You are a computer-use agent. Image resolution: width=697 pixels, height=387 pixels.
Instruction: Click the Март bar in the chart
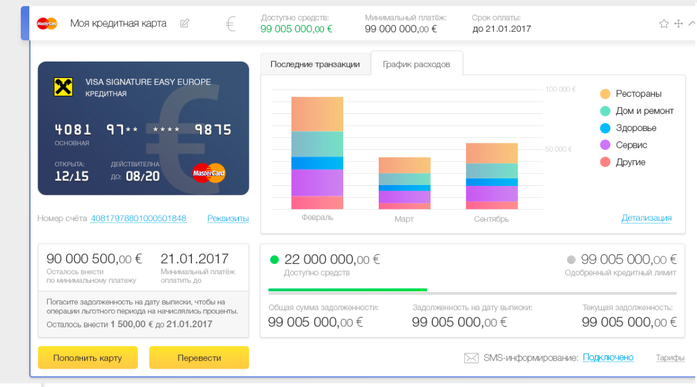point(405,183)
